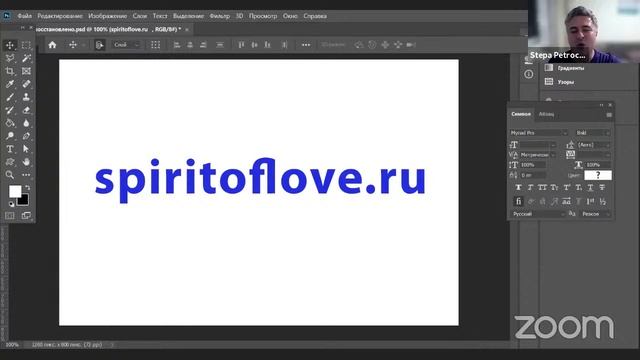Toggle Strikethrough in Character panel

[x=602, y=187]
